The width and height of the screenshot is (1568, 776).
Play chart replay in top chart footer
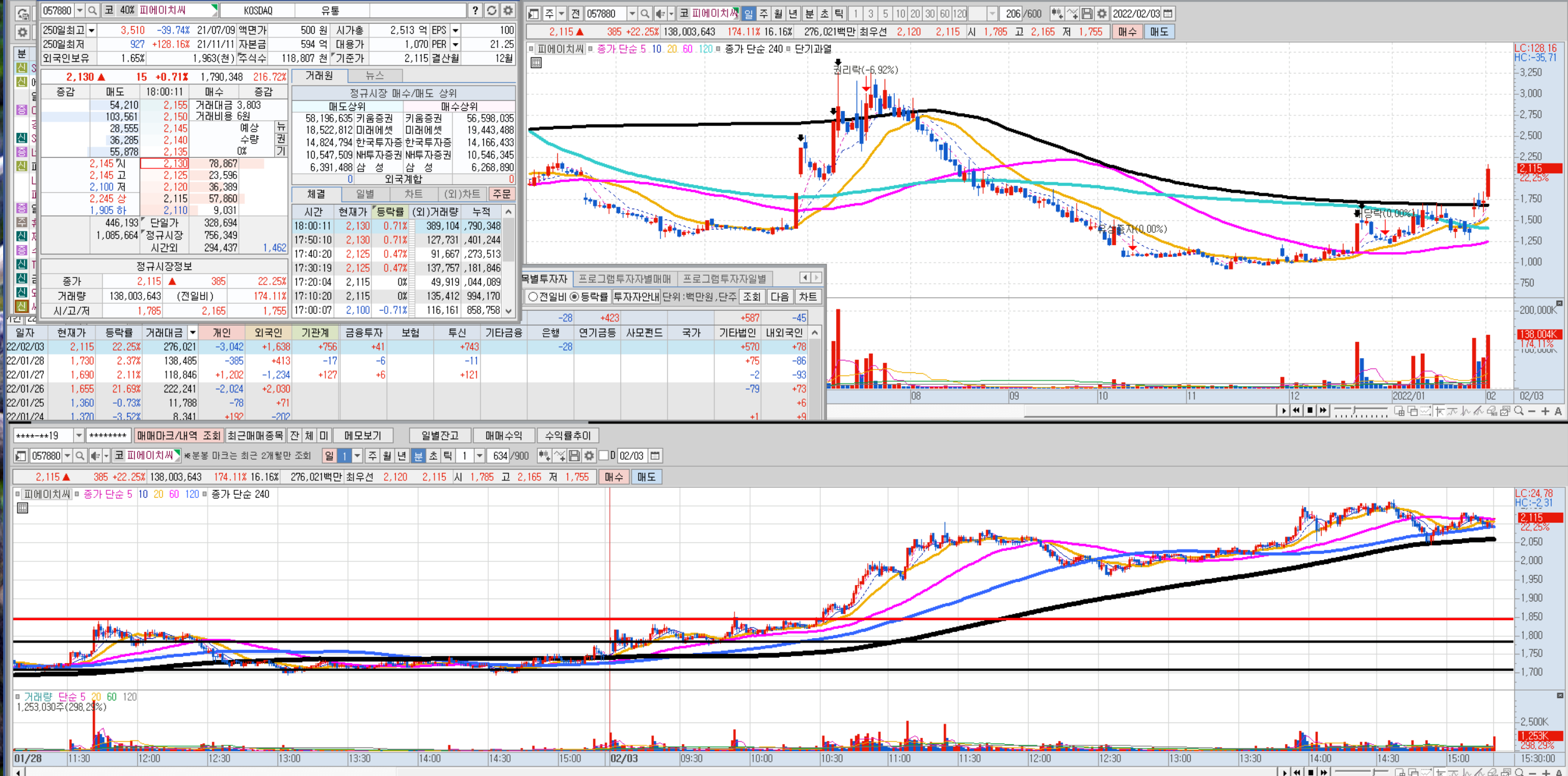pyautogui.click(x=1283, y=410)
